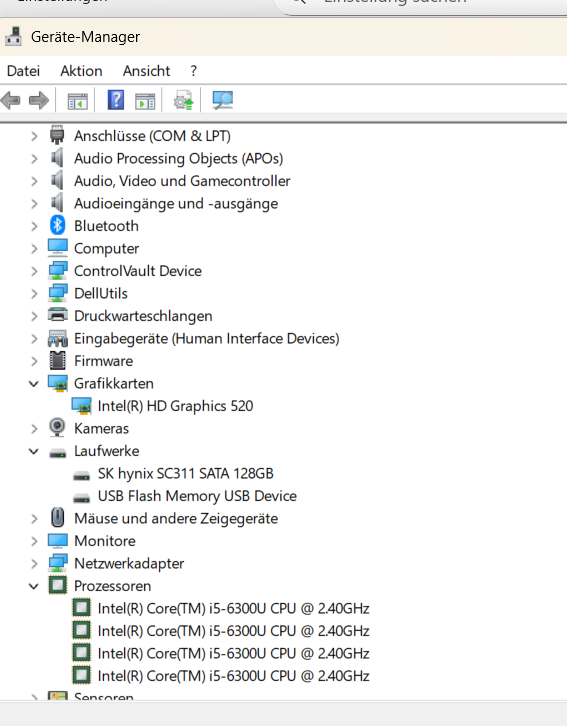Expand the ControlVault Device node
This screenshot has height=726, width=567.
(x=34, y=271)
